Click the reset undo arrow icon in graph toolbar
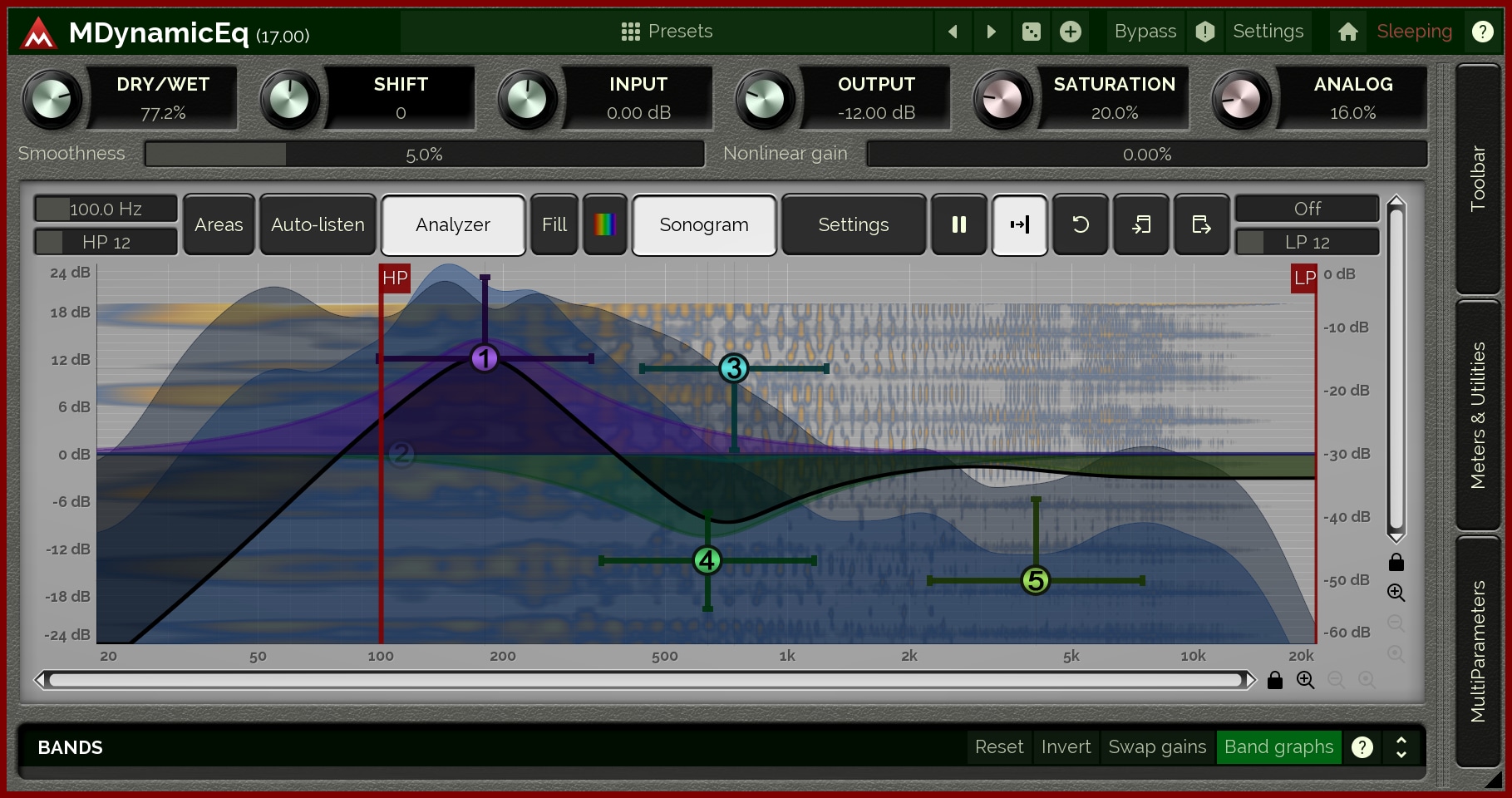 click(1080, 224)
